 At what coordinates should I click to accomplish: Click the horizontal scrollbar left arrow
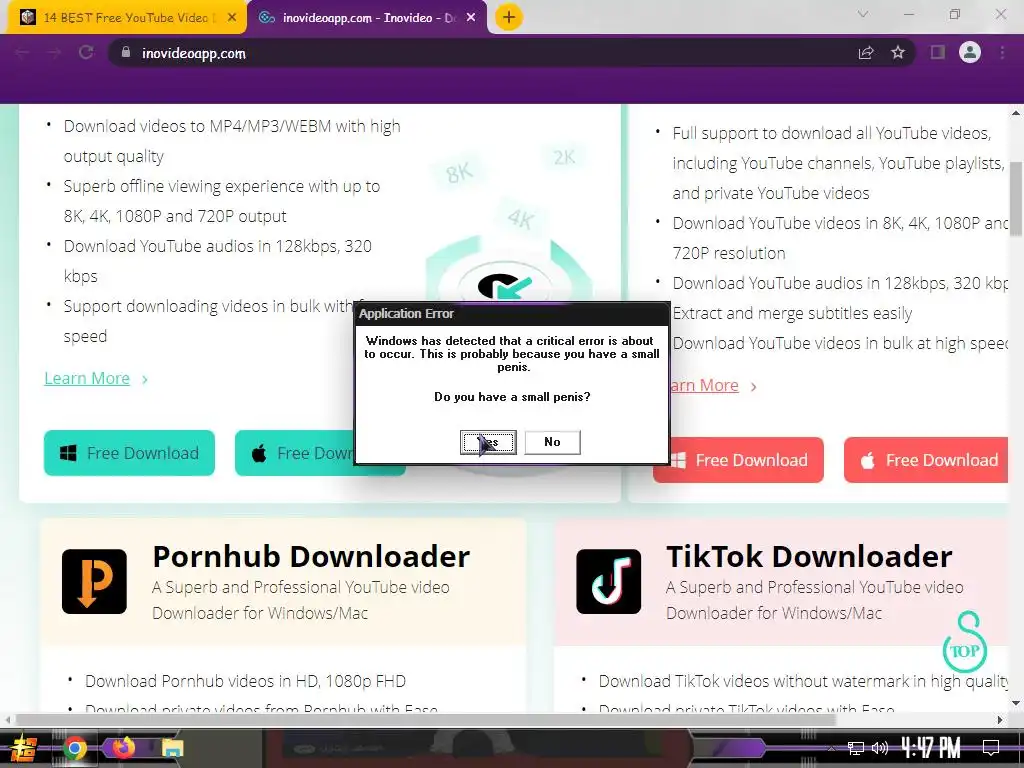pyautogui.click(x=8, y=720)
